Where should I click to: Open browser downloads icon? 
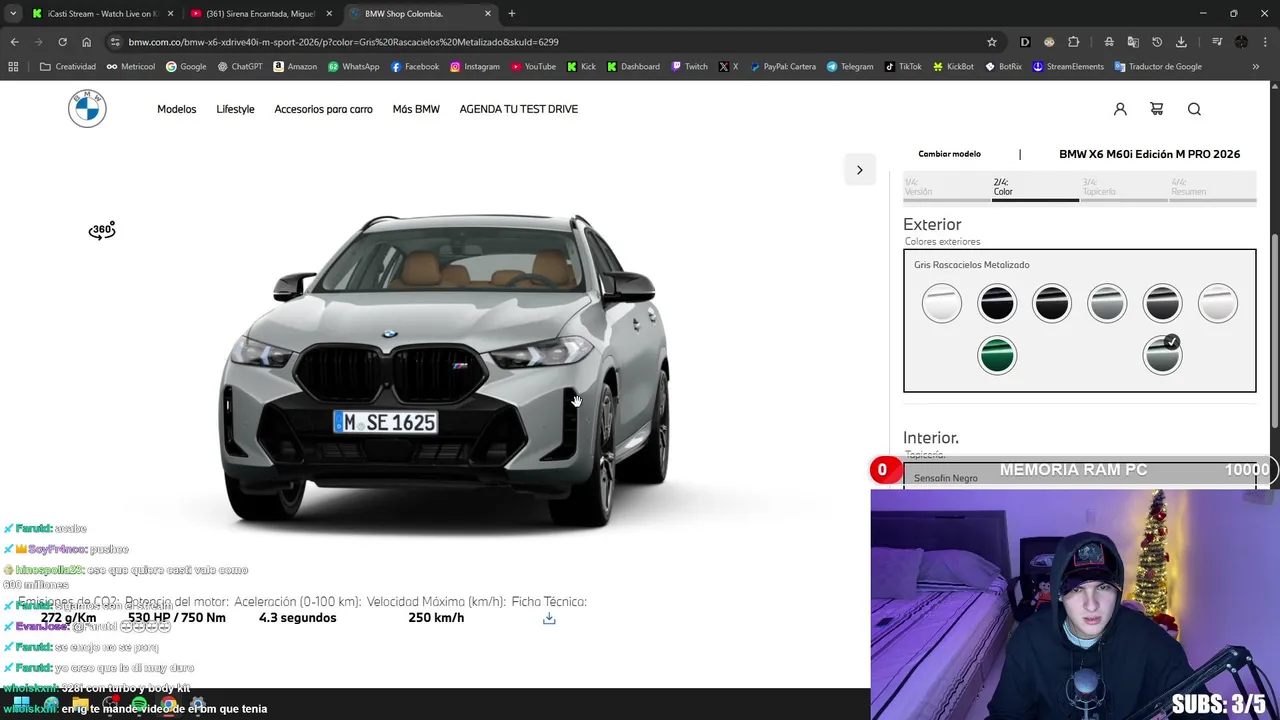1181,42
